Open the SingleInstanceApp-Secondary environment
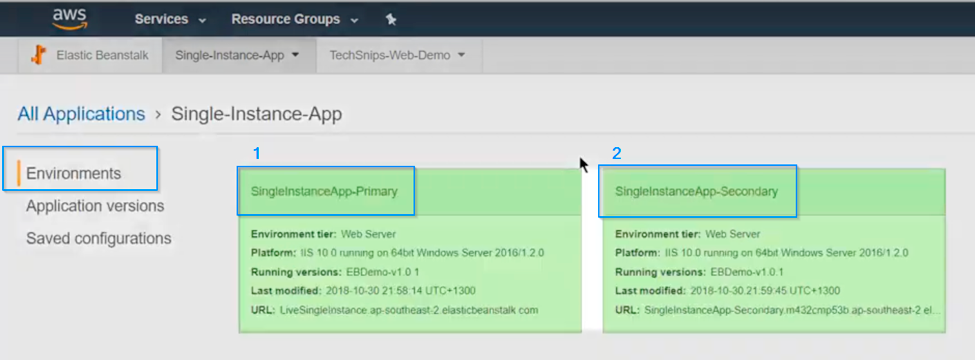The image size is (975, 360). 696,192
